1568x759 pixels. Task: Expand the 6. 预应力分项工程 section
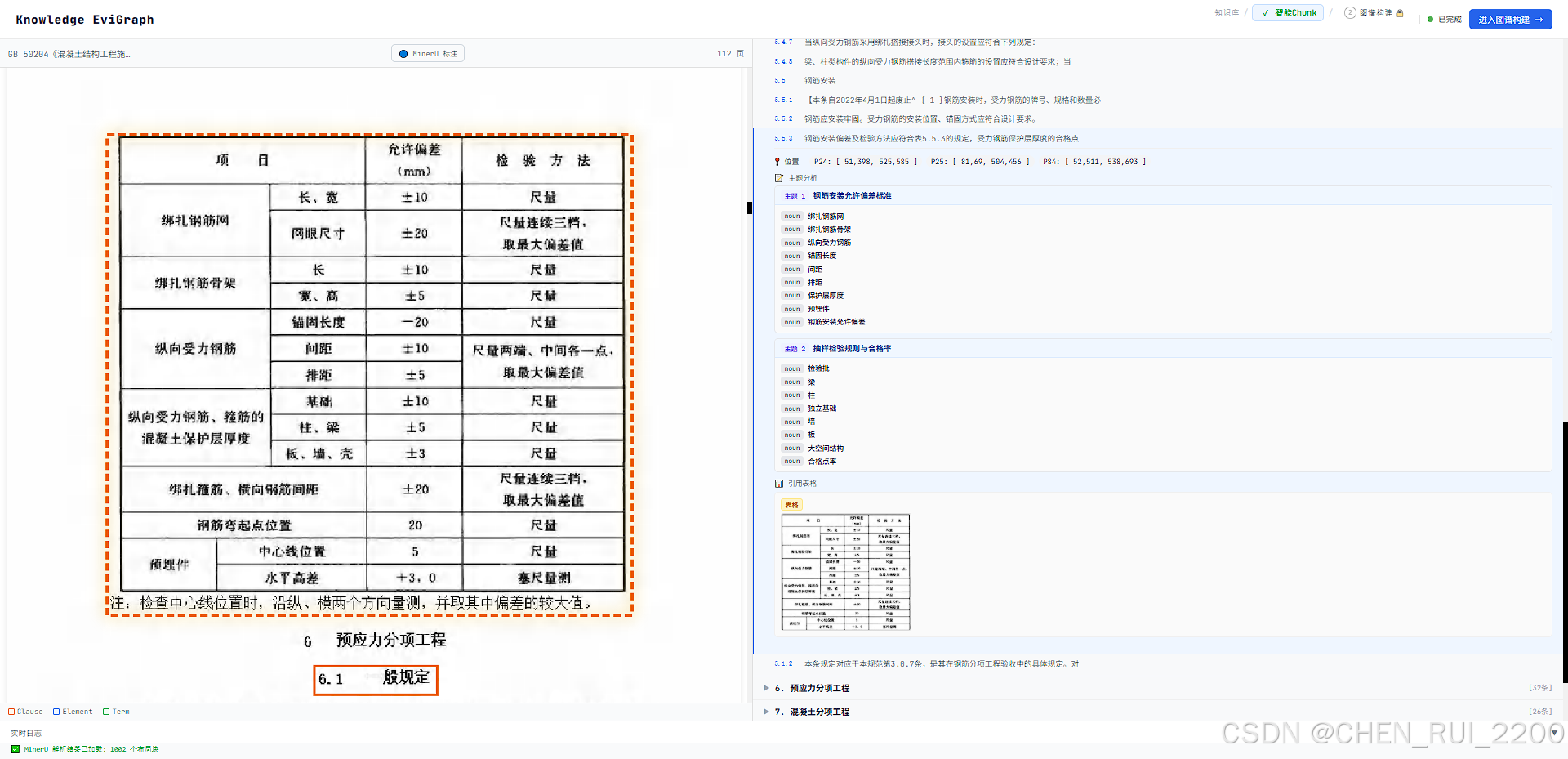click(766, 688)
